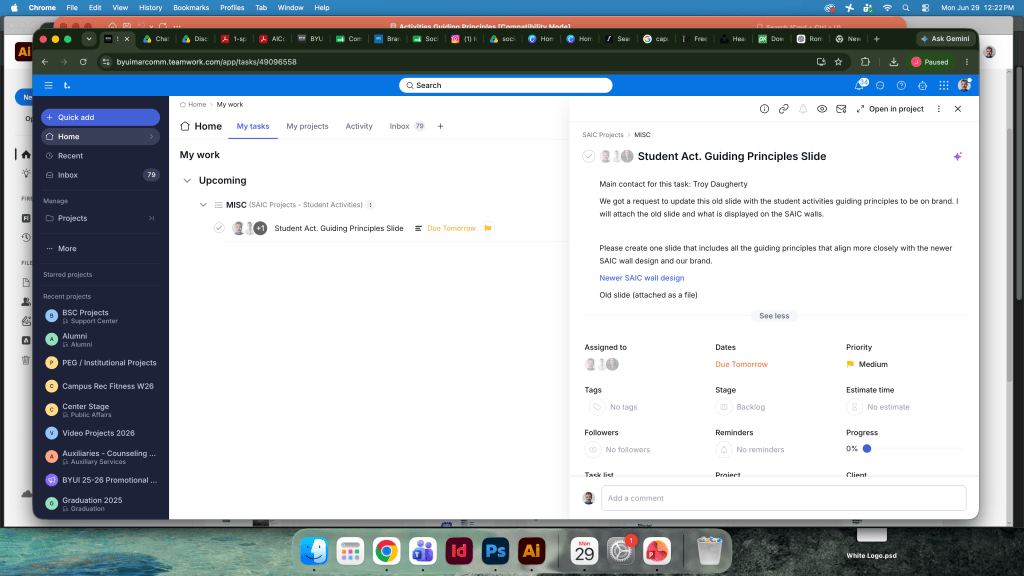Click the notifications bell in top bar
This screenshot has width=1024, height=576.
[x=859, y=86]
